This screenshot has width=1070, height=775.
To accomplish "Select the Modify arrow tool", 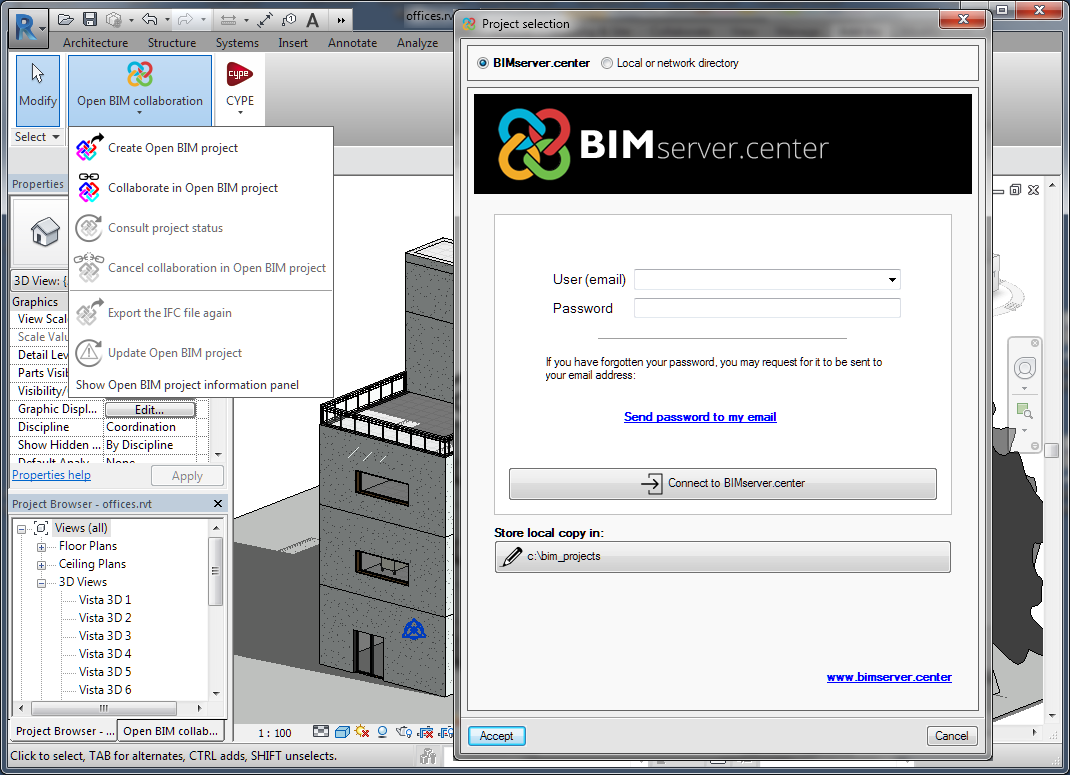I will [x=38, y=75].
